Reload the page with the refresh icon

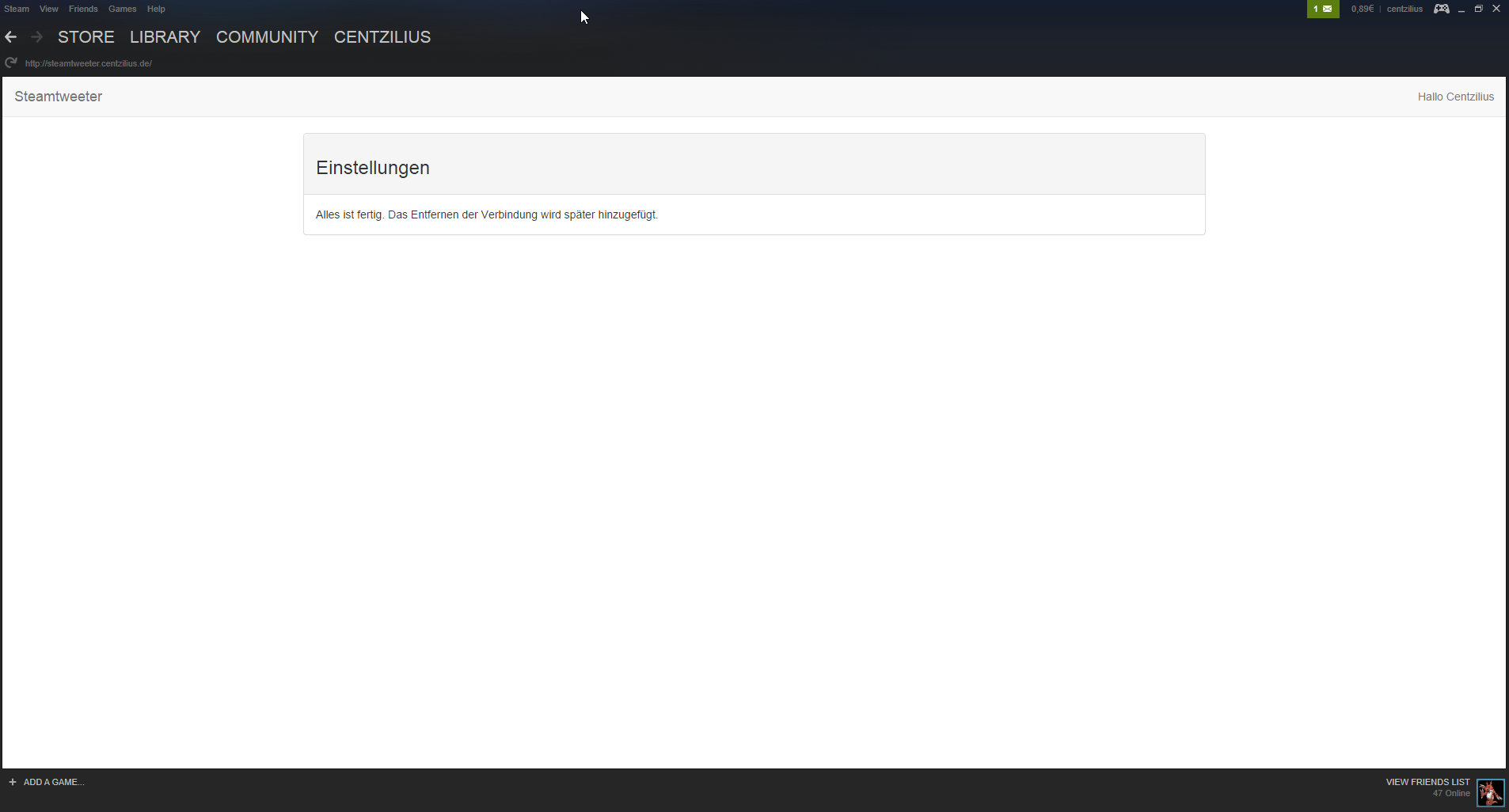11,63
